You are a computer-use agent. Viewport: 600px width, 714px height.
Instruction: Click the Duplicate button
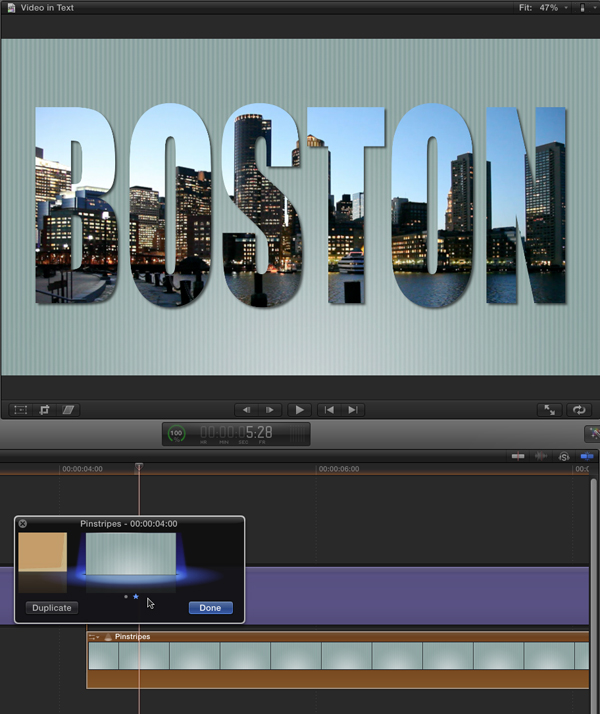[x=52, y=608]
